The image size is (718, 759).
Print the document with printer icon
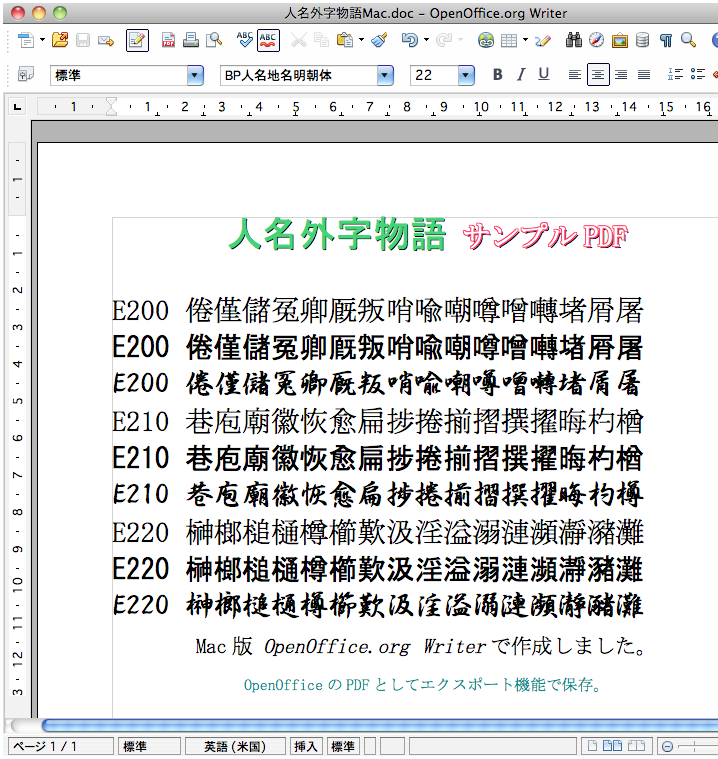coord(191,40)
